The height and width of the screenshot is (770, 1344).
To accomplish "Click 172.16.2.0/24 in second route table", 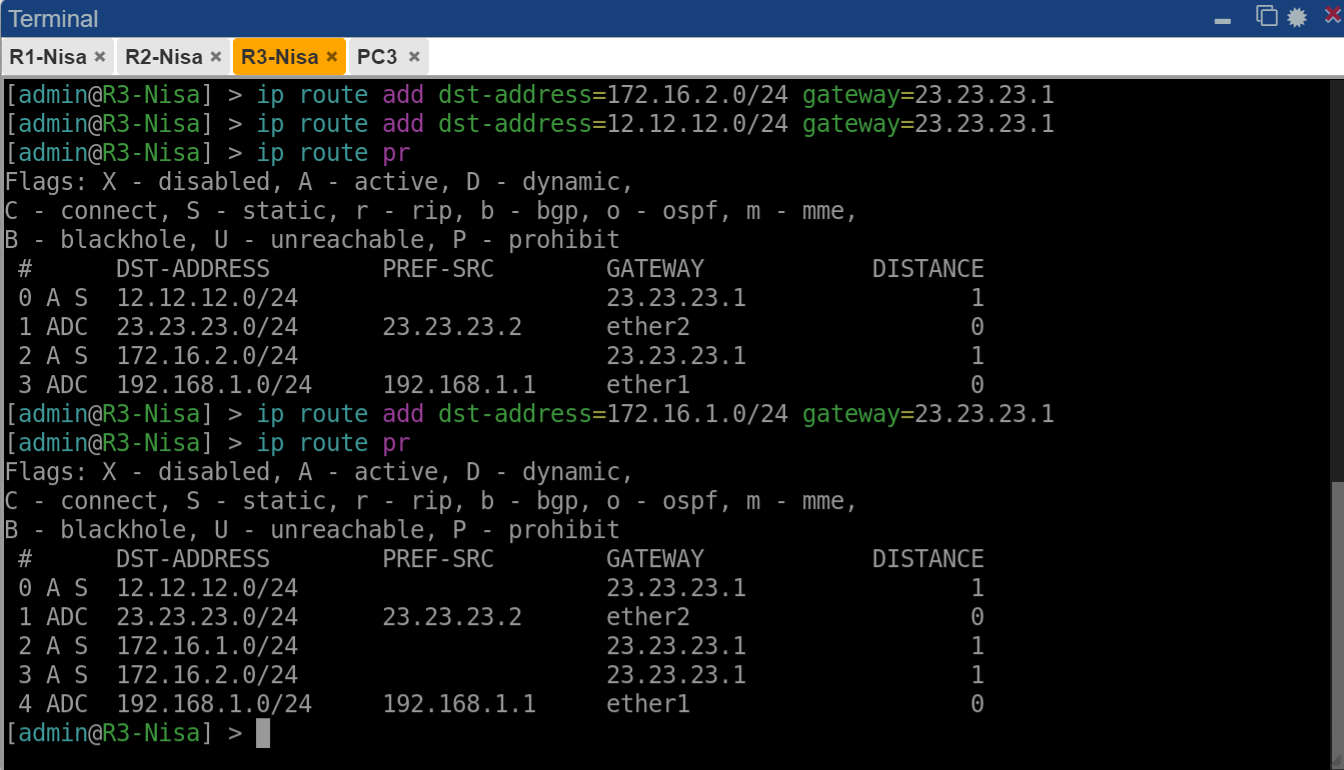I will [207, 675].
